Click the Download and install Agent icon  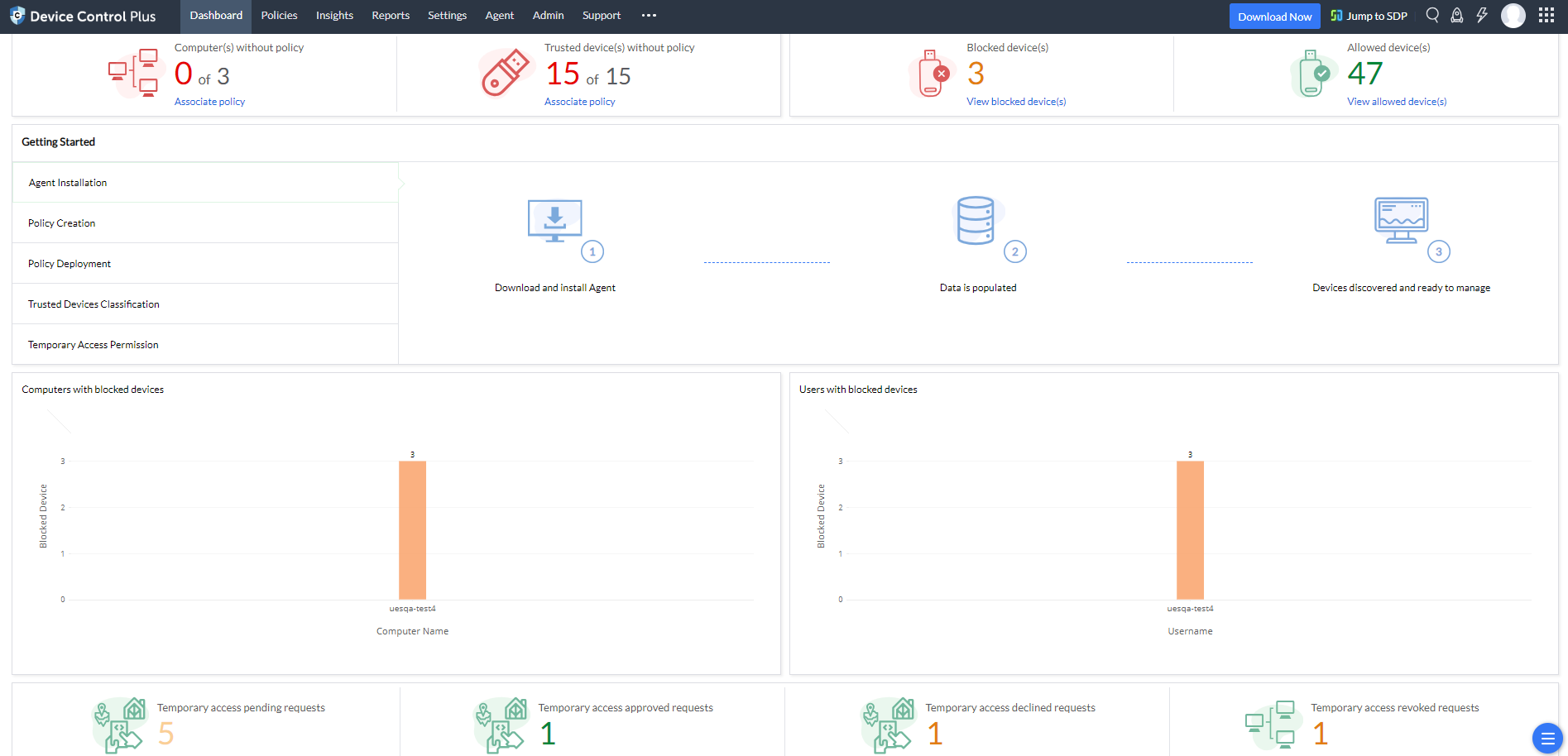(x=555, y=221)
